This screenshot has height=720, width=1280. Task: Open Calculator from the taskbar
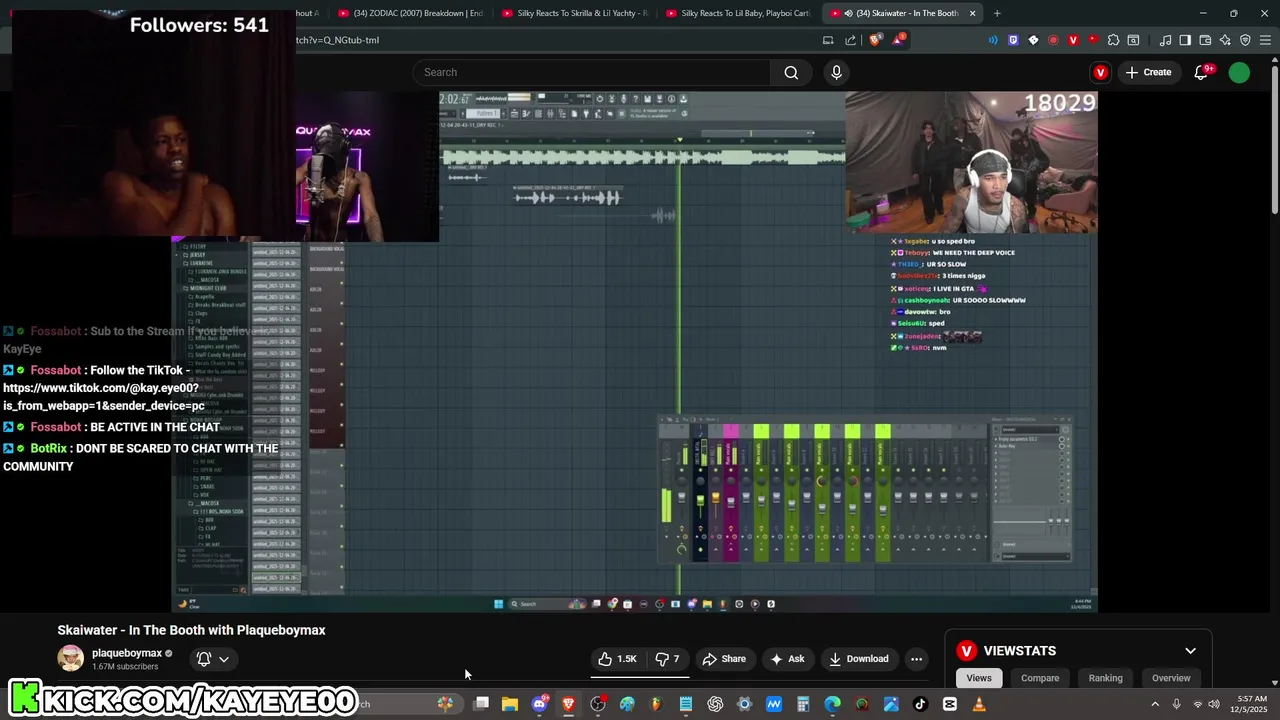(x=803, y=704)
